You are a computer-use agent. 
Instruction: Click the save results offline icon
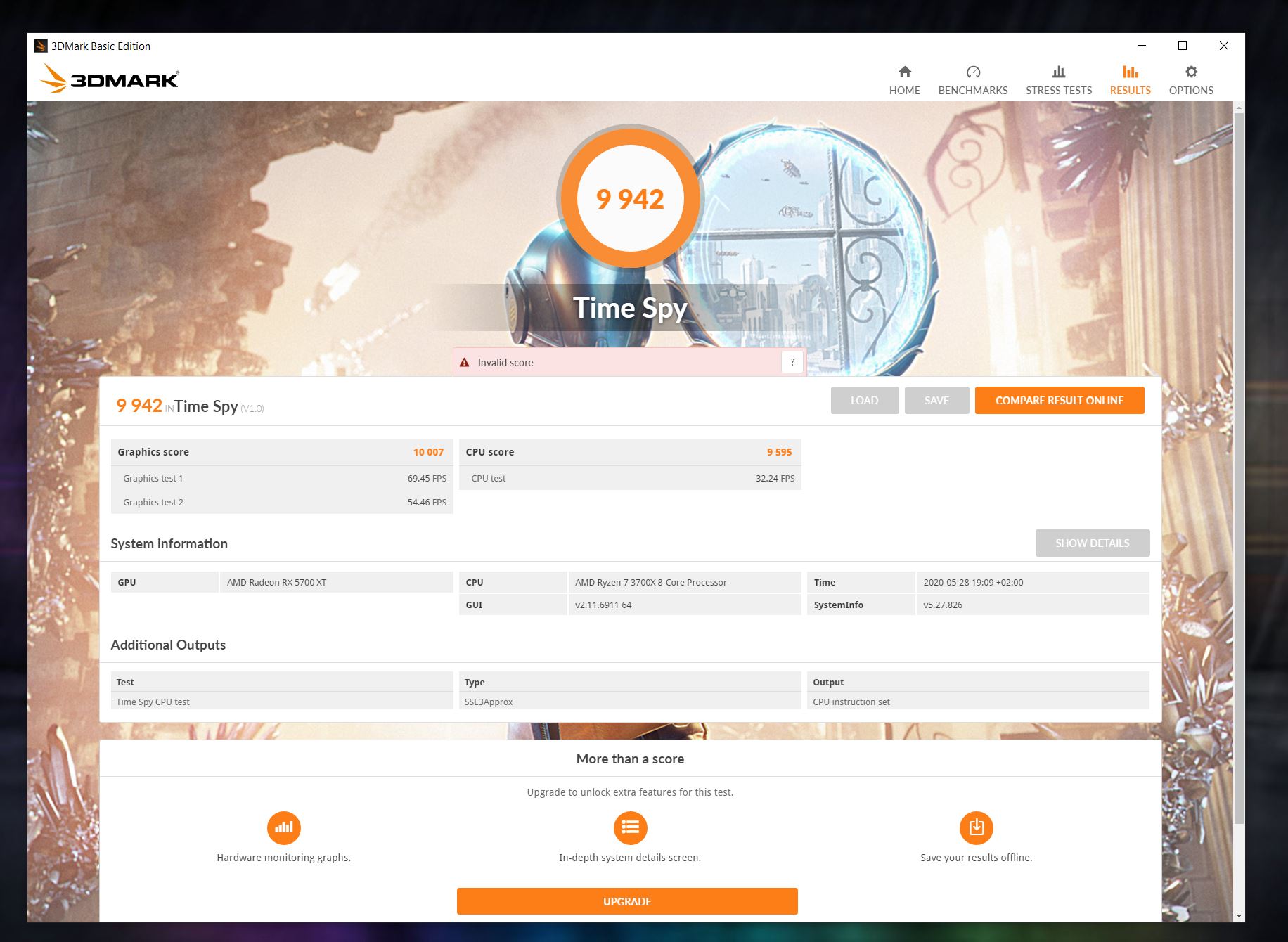[976, 827]
